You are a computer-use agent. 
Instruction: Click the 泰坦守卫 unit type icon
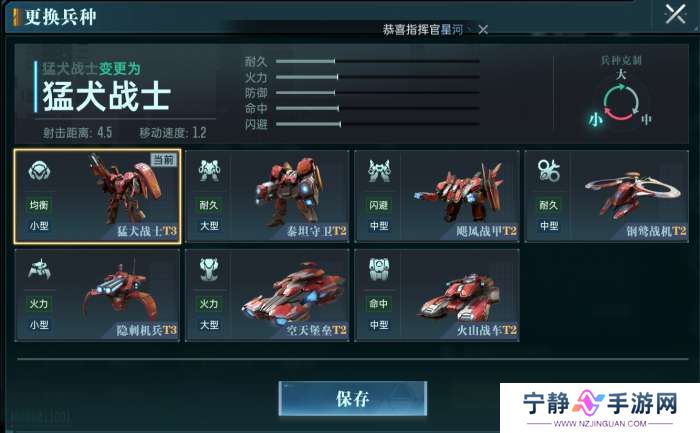pyautogui.click(x=209, y=171)
